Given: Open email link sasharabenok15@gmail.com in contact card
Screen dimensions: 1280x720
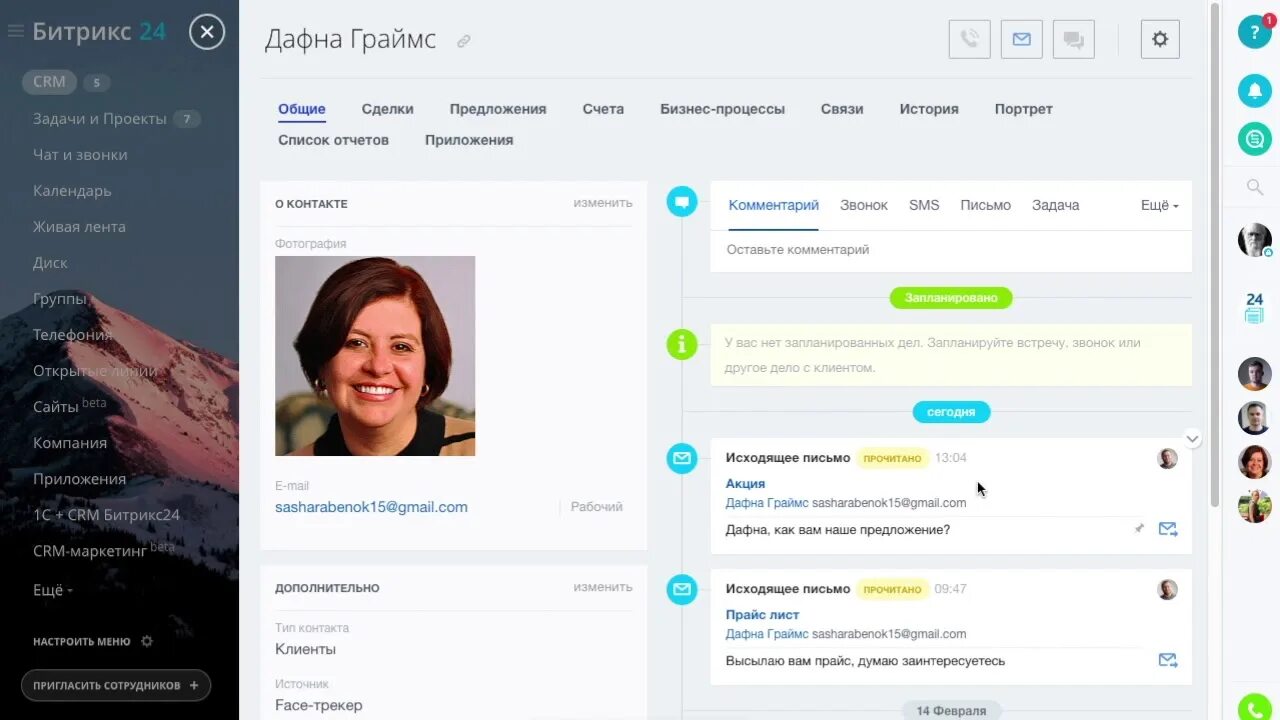Looking at the screenshot, I should coord(371,507).
